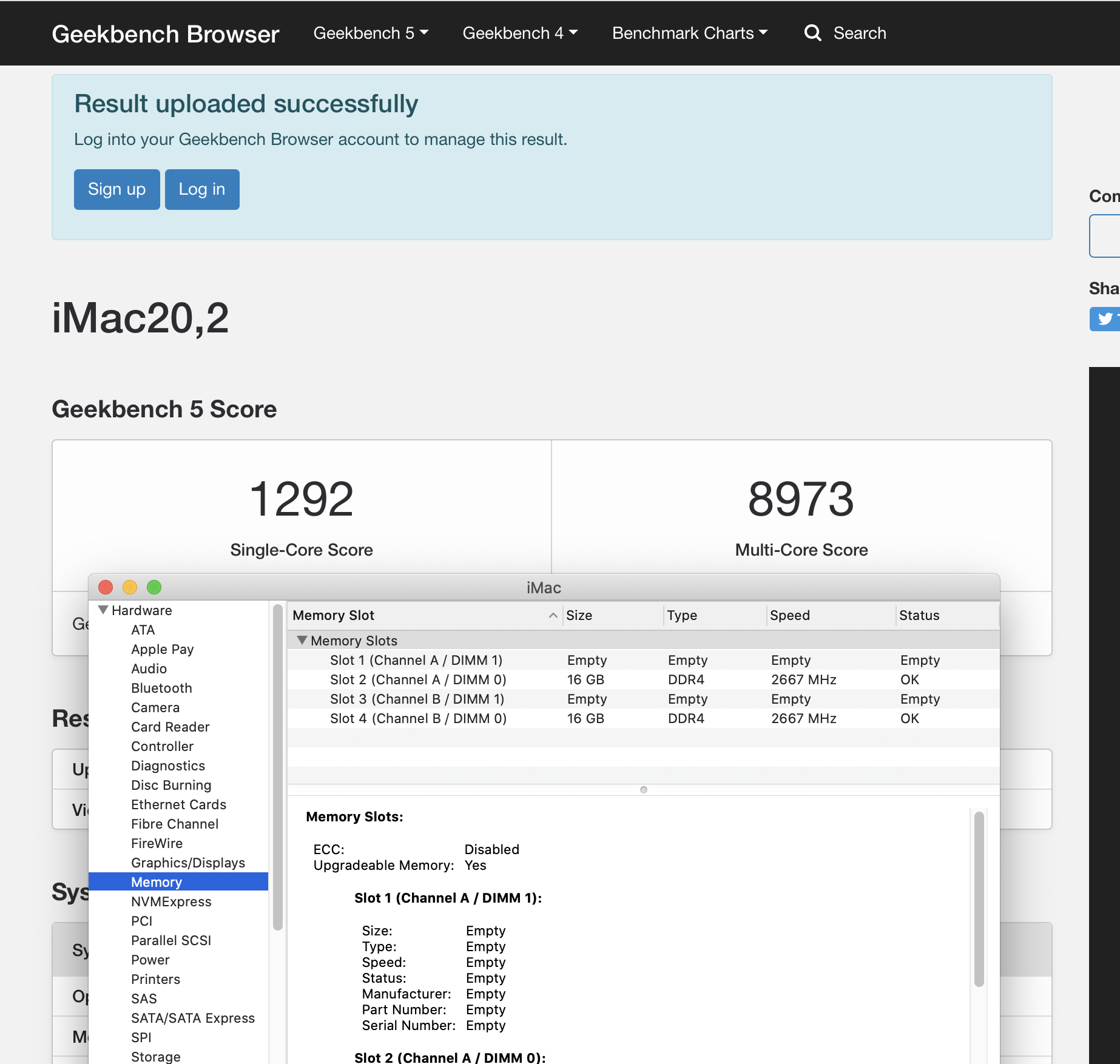The image size is (1120, 1064).
Task: Close the iMac System Information window
Action: [106, 587]
